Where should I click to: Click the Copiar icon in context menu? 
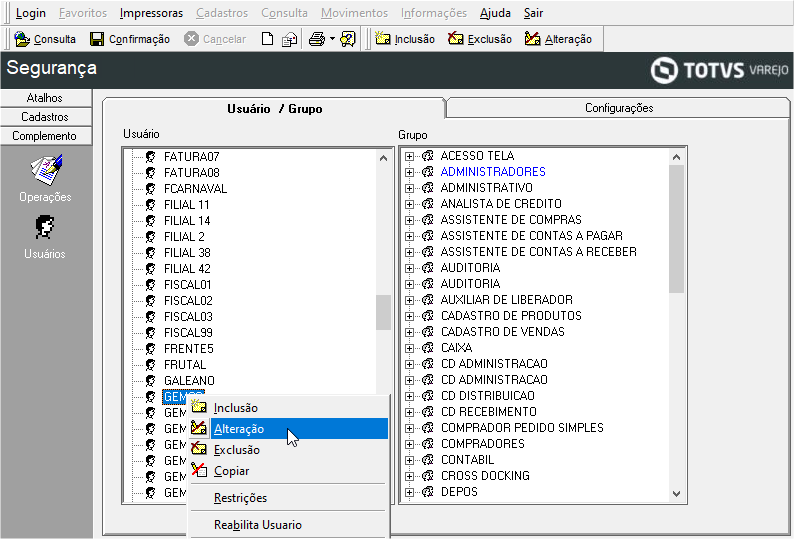pos(198,470)
